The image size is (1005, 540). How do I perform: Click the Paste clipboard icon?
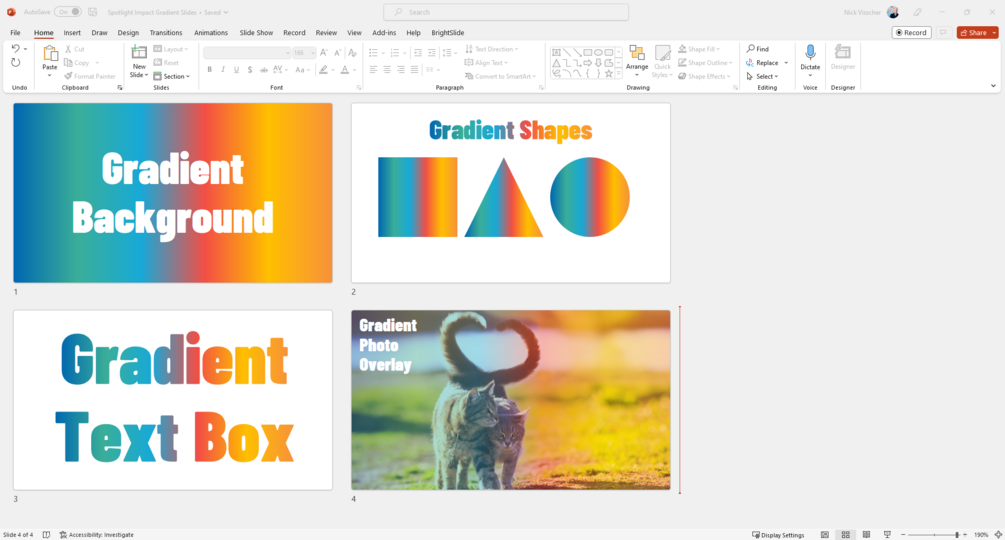49,54
